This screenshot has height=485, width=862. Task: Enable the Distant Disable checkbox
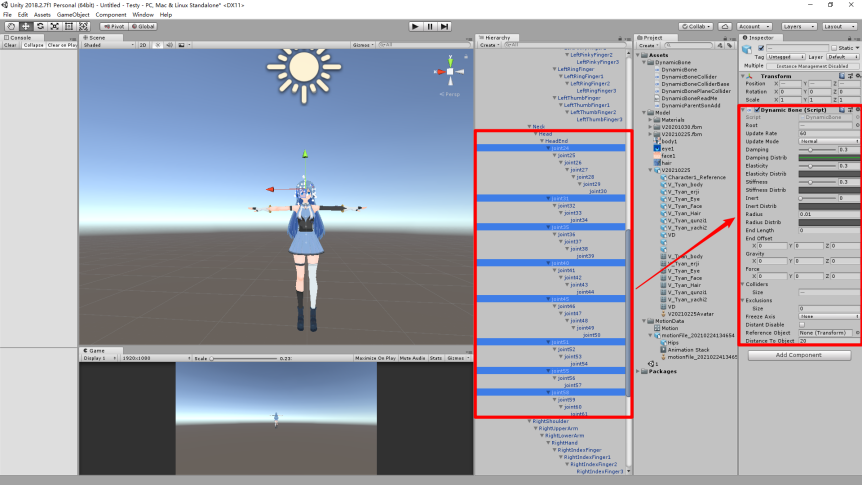(802, 325)
